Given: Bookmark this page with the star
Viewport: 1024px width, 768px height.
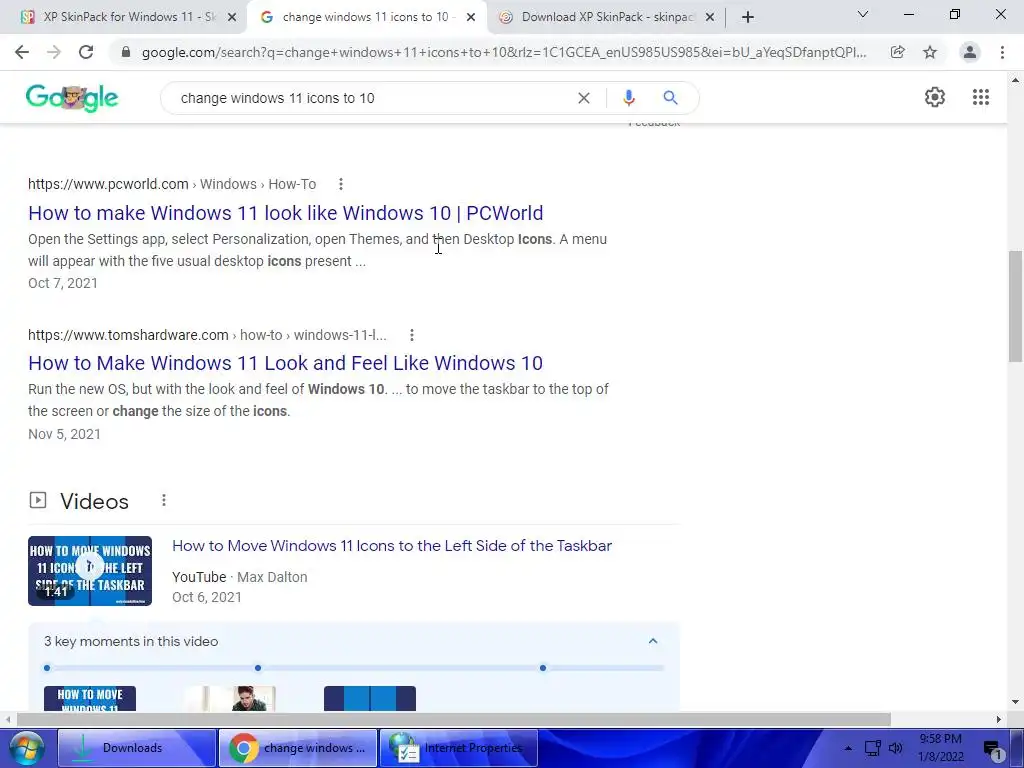Looking at the screenshot, I should pos(930,52).
